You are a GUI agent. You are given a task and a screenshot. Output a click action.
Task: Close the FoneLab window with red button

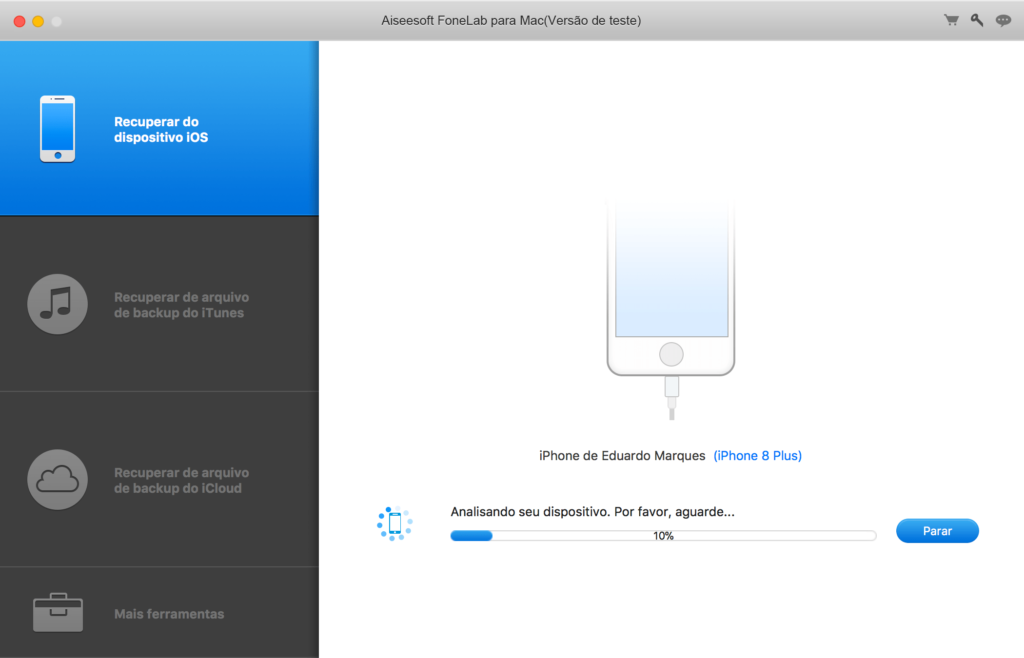point(19,20)
